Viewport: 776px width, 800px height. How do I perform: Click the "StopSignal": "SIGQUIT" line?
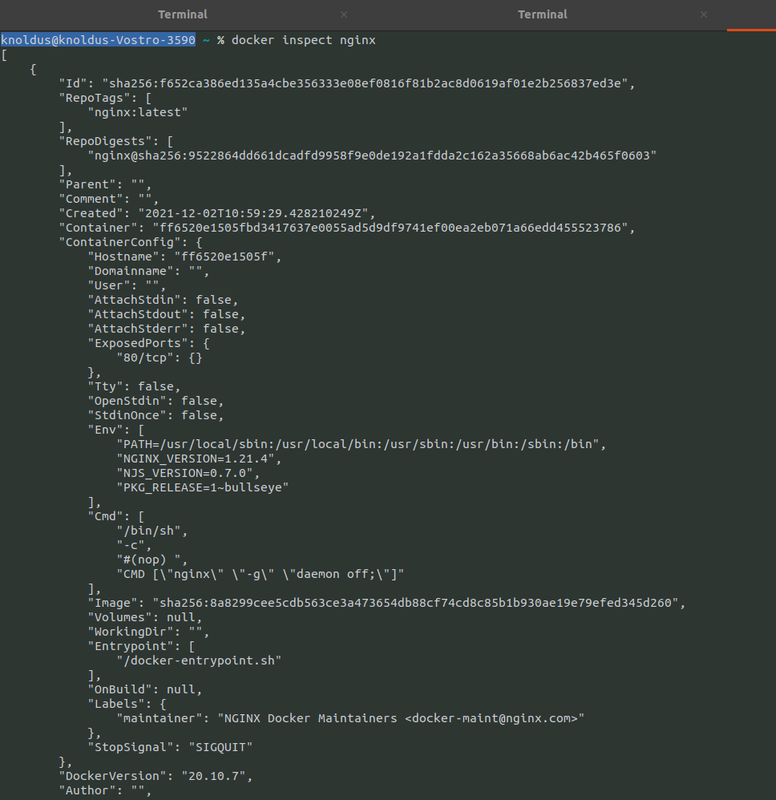coord(170,747)
